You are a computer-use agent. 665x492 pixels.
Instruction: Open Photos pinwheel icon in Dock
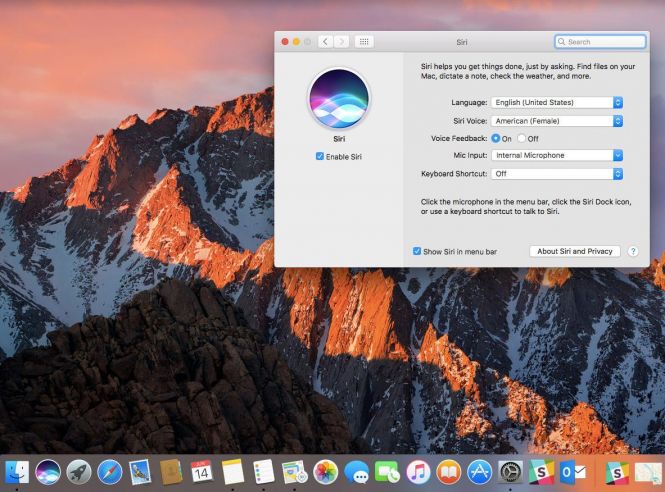(x=325, y=472)
